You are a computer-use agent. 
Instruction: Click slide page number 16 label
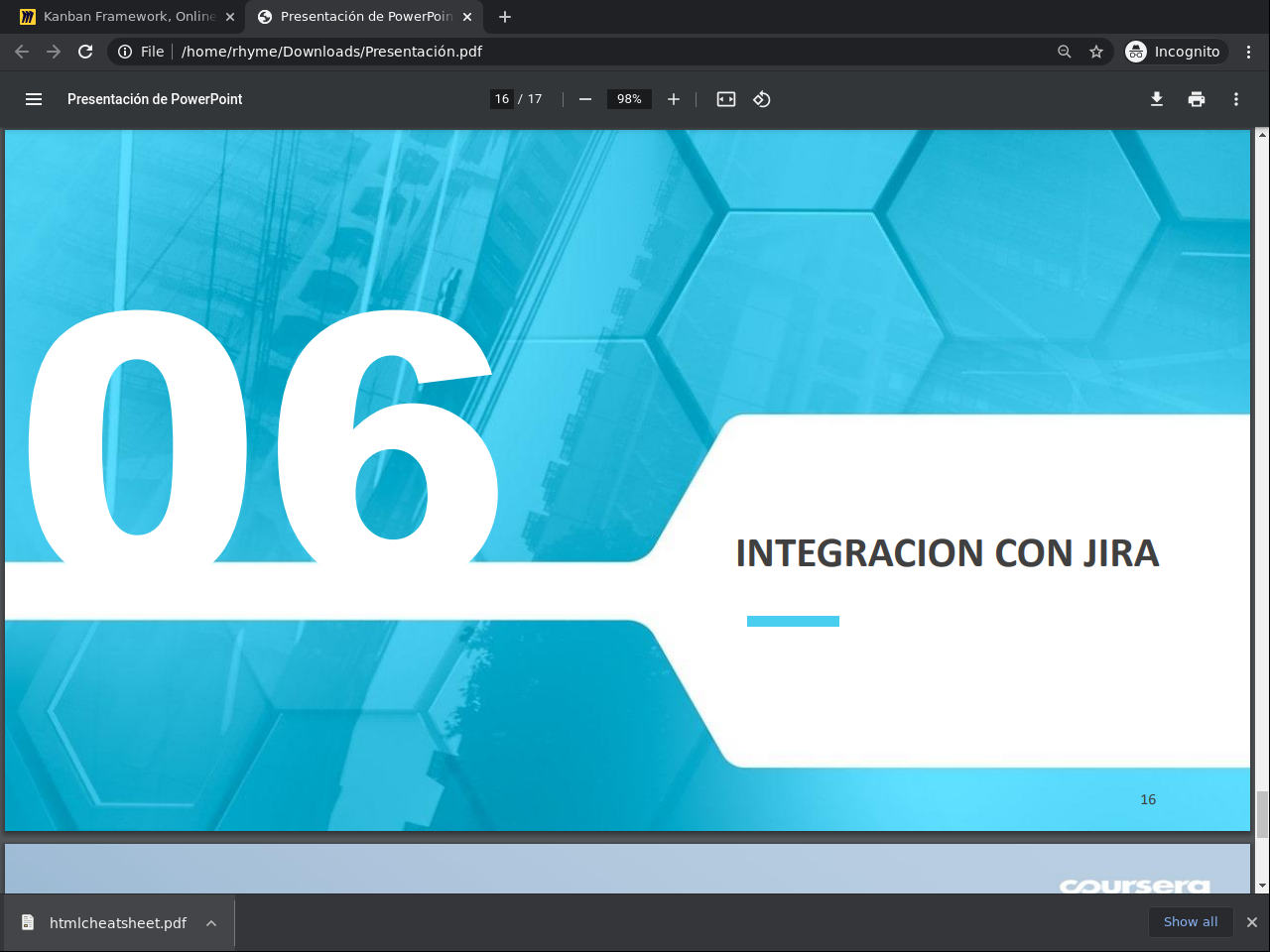point(1148,799)
